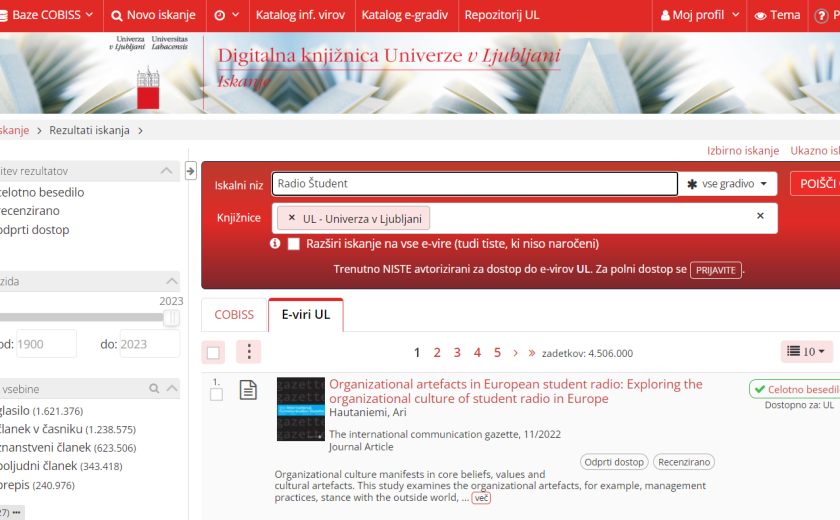The width and height of the screenshot is (840, 520).
Task: Collapse the left sidebar with arrow icon
Action: tap(191, 172)
